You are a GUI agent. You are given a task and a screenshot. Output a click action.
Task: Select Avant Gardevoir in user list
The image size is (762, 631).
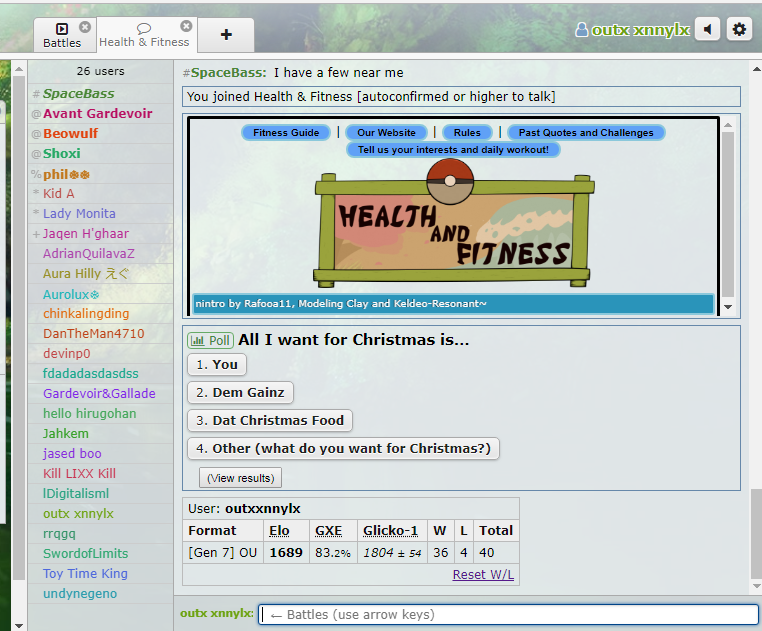pyautogui.click(x=101, y=113)
